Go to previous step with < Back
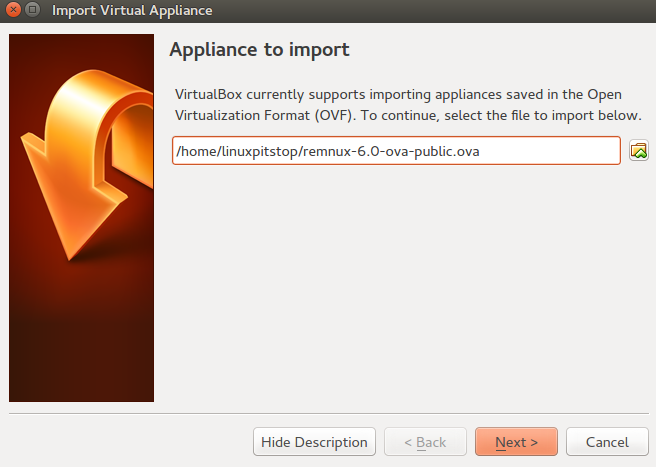 (425, 442)
